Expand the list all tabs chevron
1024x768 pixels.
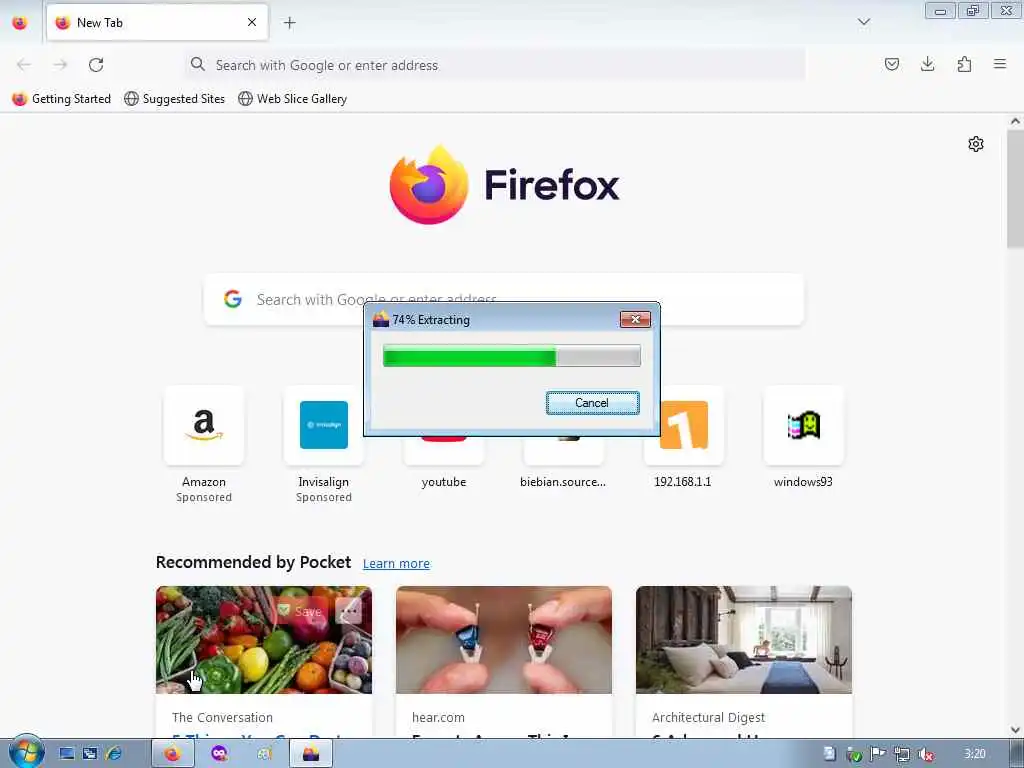point(863,22)
